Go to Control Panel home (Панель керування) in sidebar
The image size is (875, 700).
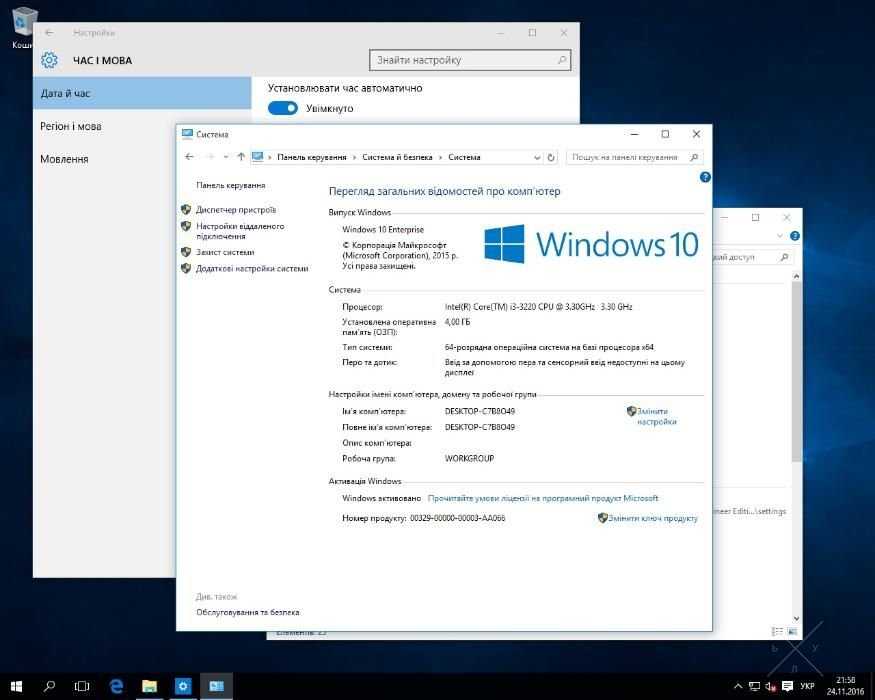(230, 185)
